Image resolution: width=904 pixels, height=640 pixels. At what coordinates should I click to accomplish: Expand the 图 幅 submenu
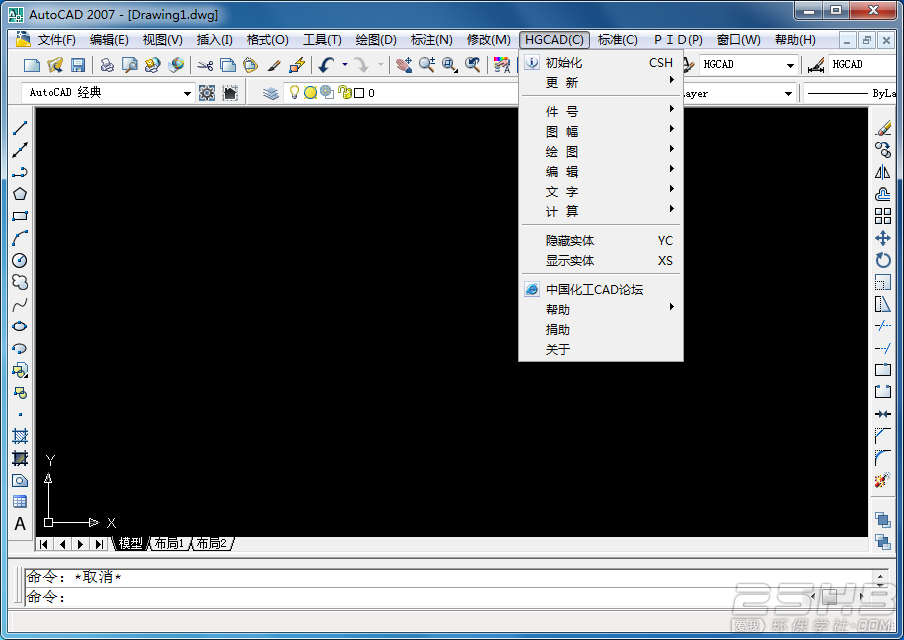point(601,131)
